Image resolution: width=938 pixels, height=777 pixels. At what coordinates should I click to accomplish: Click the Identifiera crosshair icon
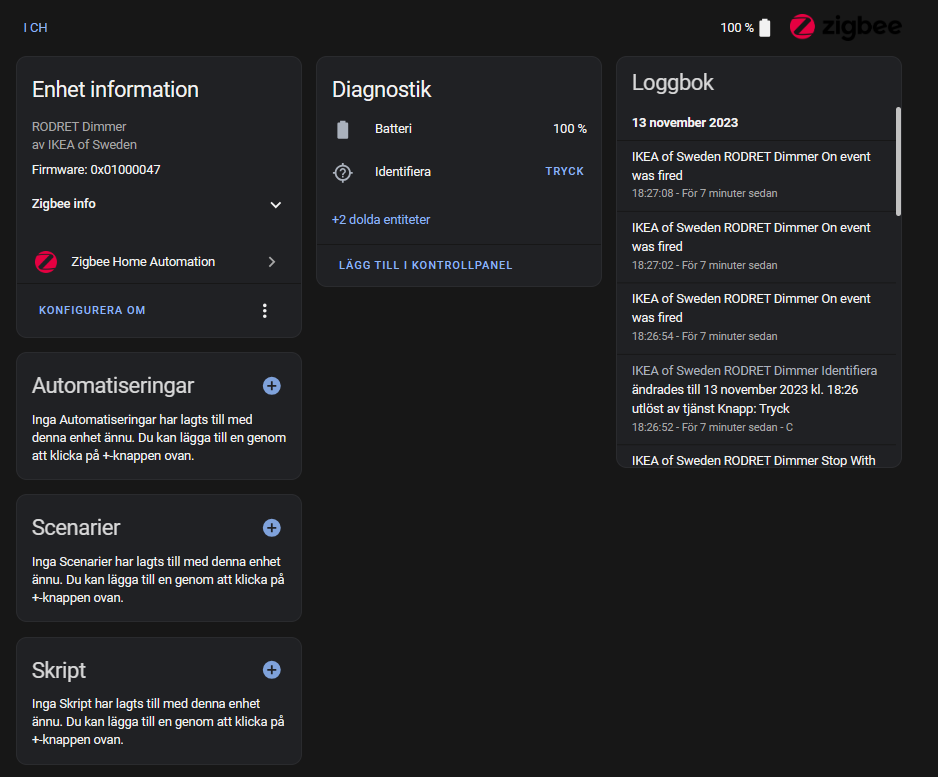point(343,172)
